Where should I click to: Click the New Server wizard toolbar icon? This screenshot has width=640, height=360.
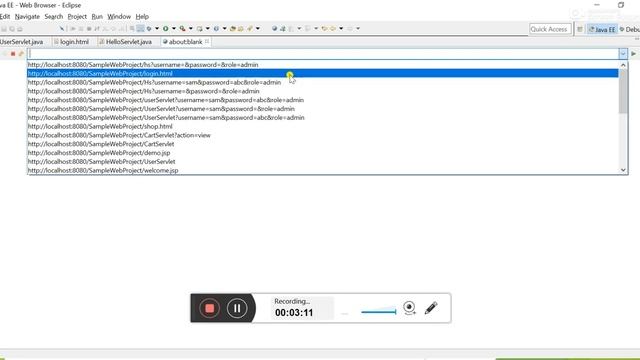pyautogui.click(x=200, y=29)
